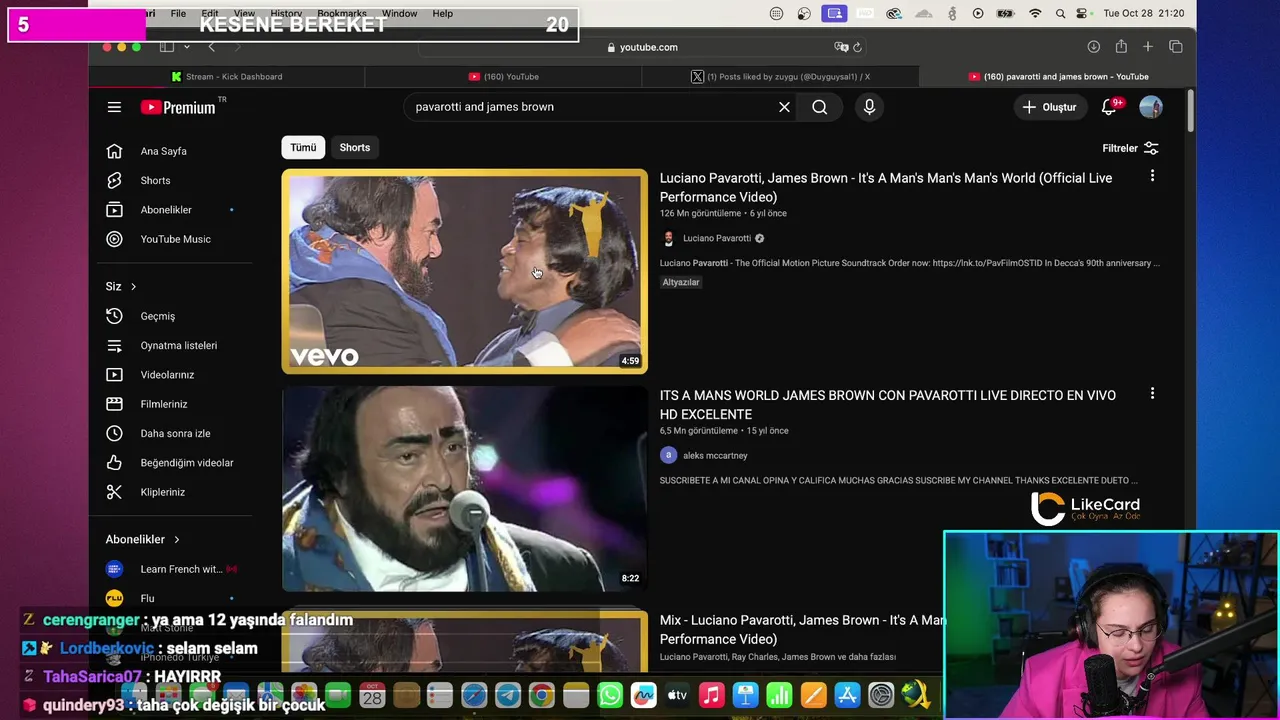The image size is (1280, 720).
Task: Click the Altyazılar badge on first result
Action: [681, 282]
